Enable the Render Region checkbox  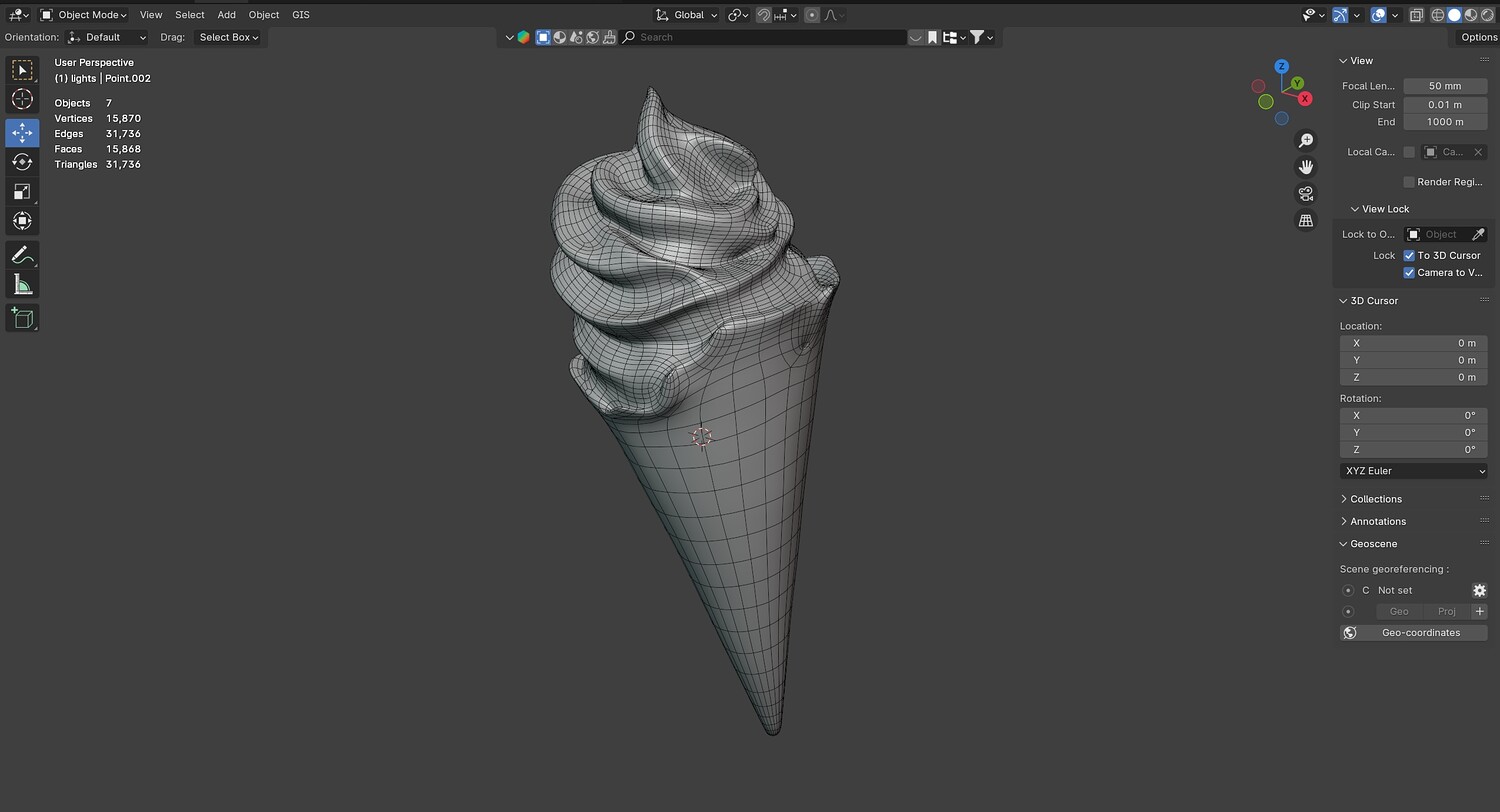click(x=1409, y=182)
